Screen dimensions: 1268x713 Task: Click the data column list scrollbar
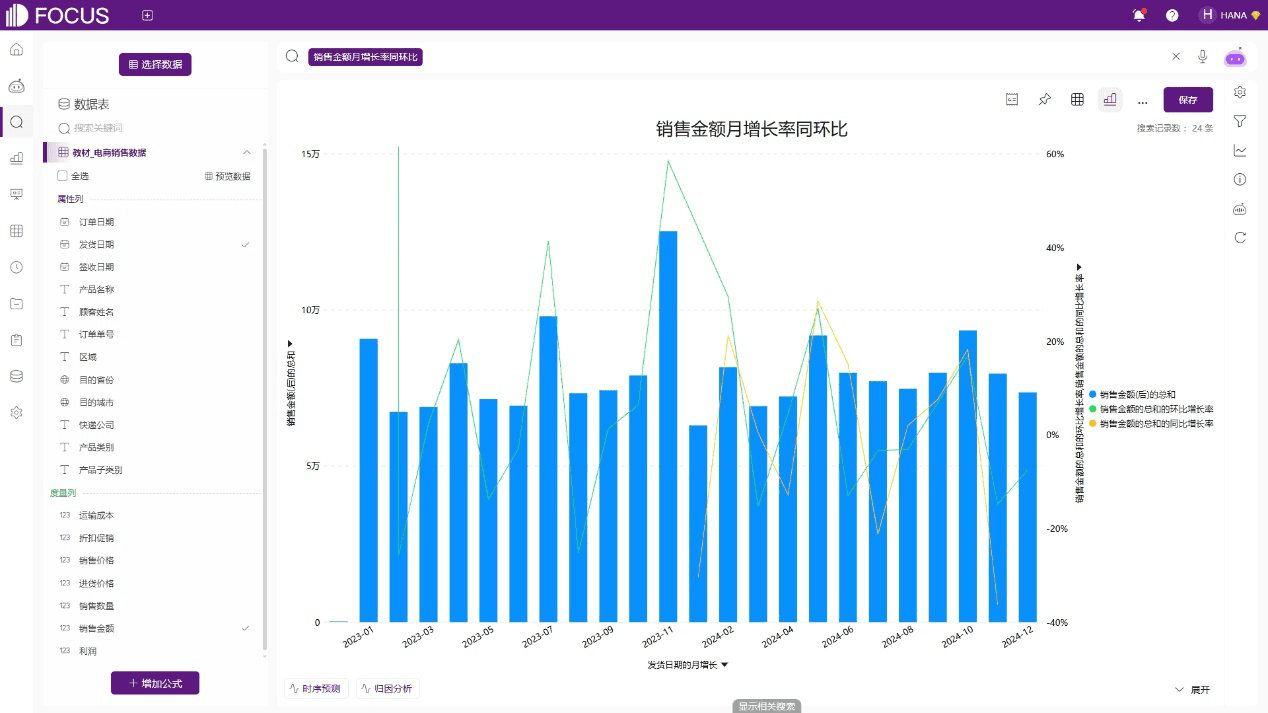pos(265,398)
